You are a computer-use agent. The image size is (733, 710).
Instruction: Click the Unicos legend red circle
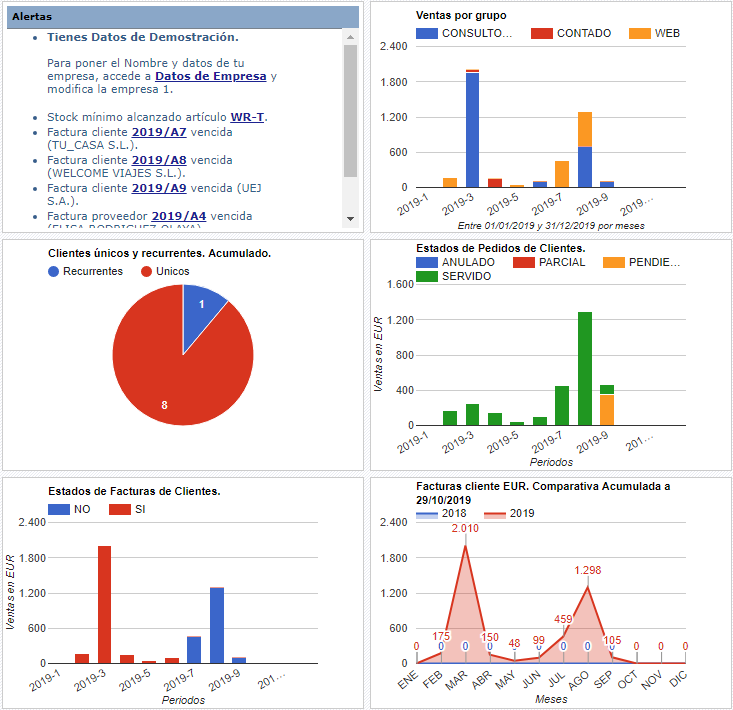click(146, 271)
